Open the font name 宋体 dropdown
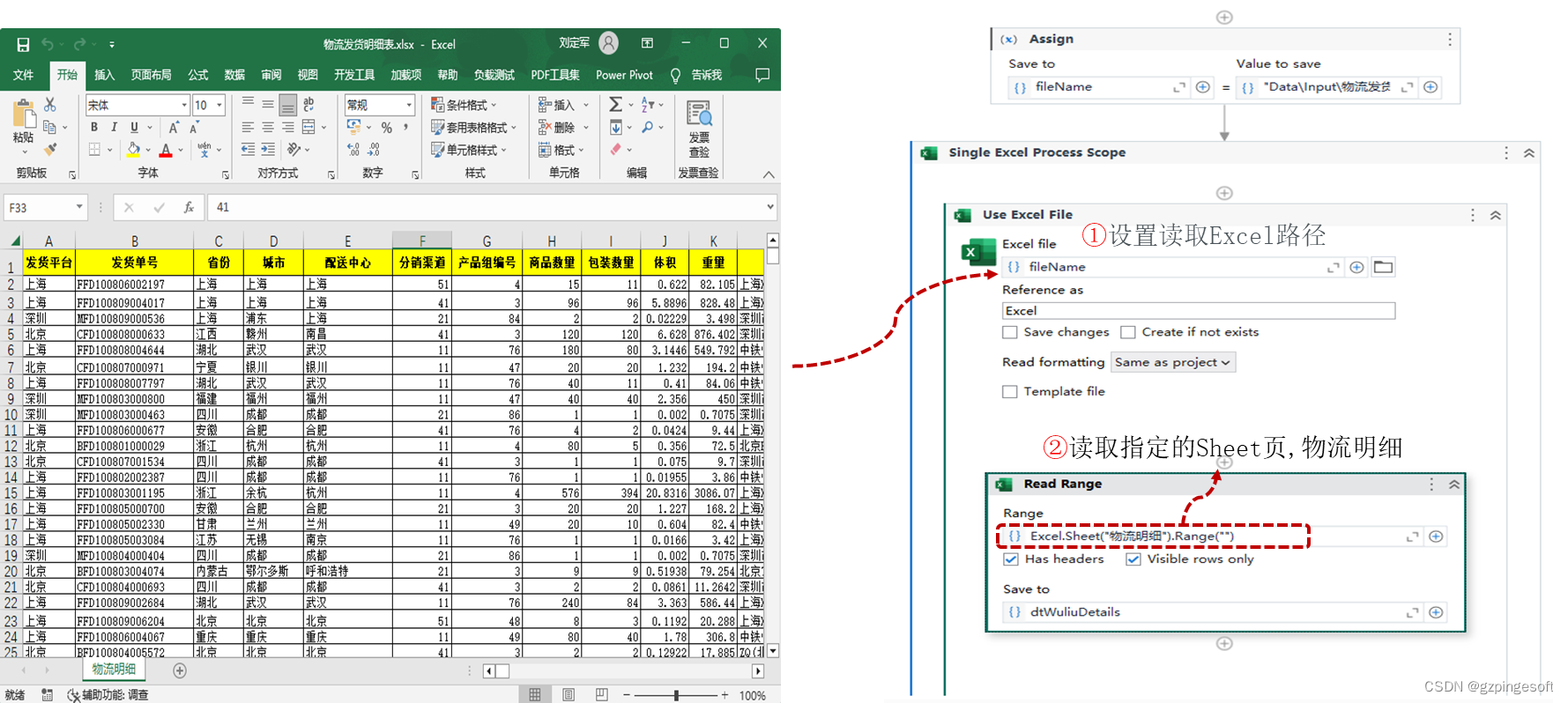The width and height of the screenshot is (1568, 703). 184,105
